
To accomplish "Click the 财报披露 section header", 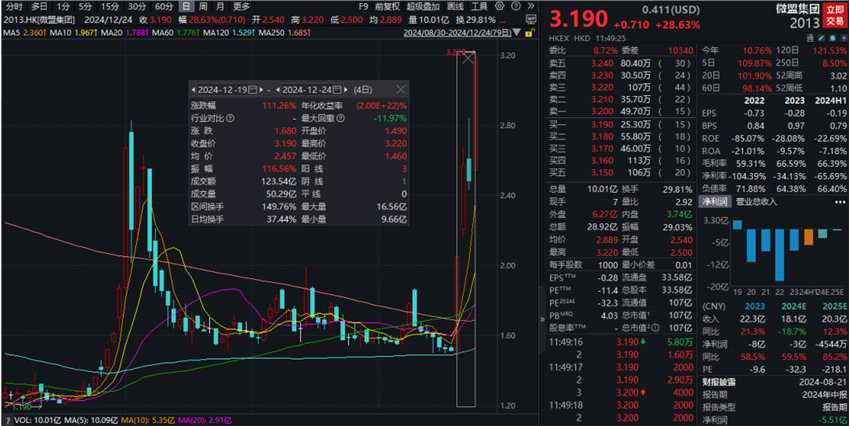I will 717,381.
